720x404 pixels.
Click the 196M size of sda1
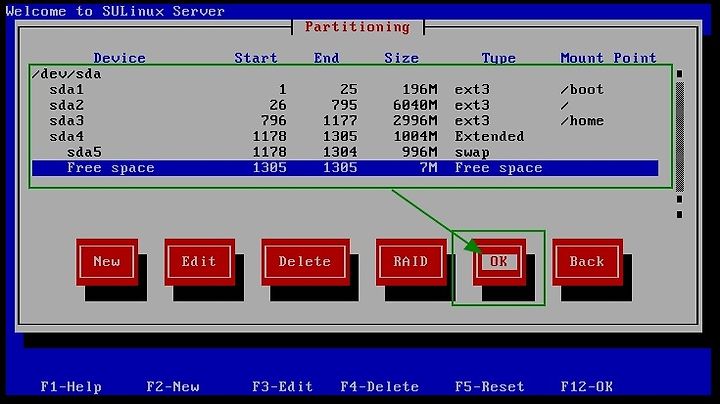420,90
